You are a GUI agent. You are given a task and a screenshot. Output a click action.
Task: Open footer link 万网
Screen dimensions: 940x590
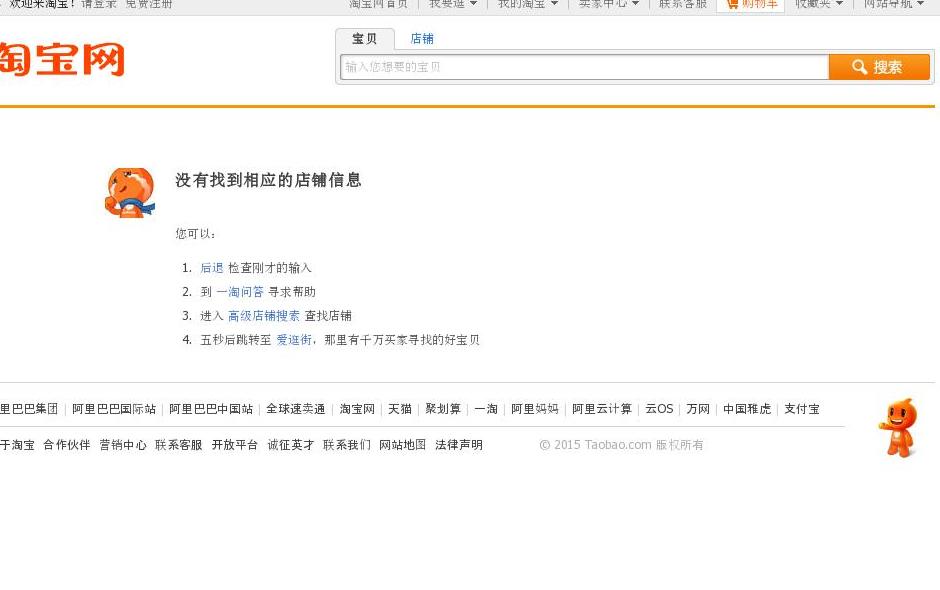[x=698, y=409]
